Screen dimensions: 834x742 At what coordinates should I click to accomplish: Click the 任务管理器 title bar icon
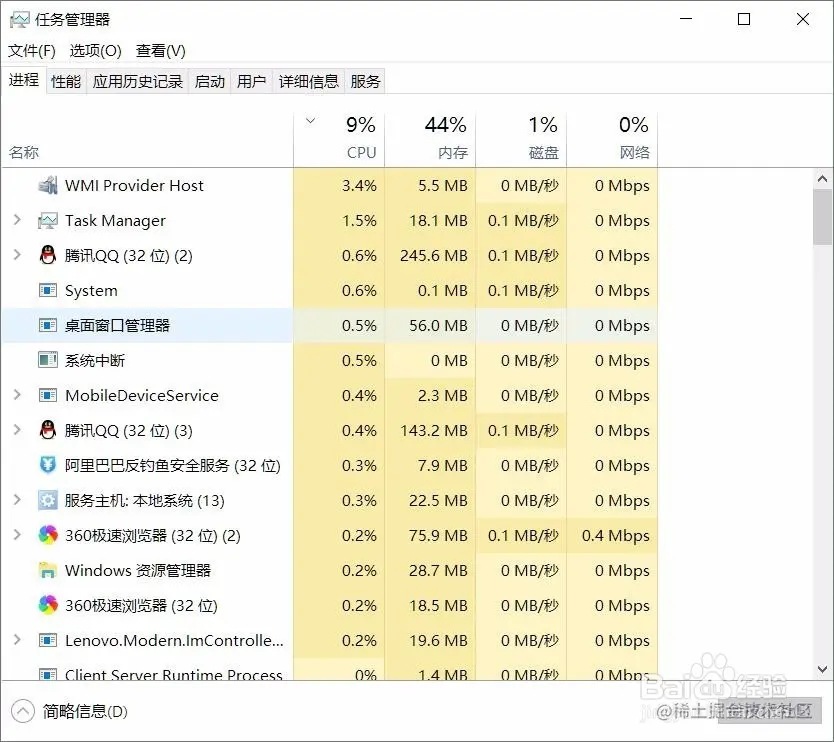tap(20, 20)
